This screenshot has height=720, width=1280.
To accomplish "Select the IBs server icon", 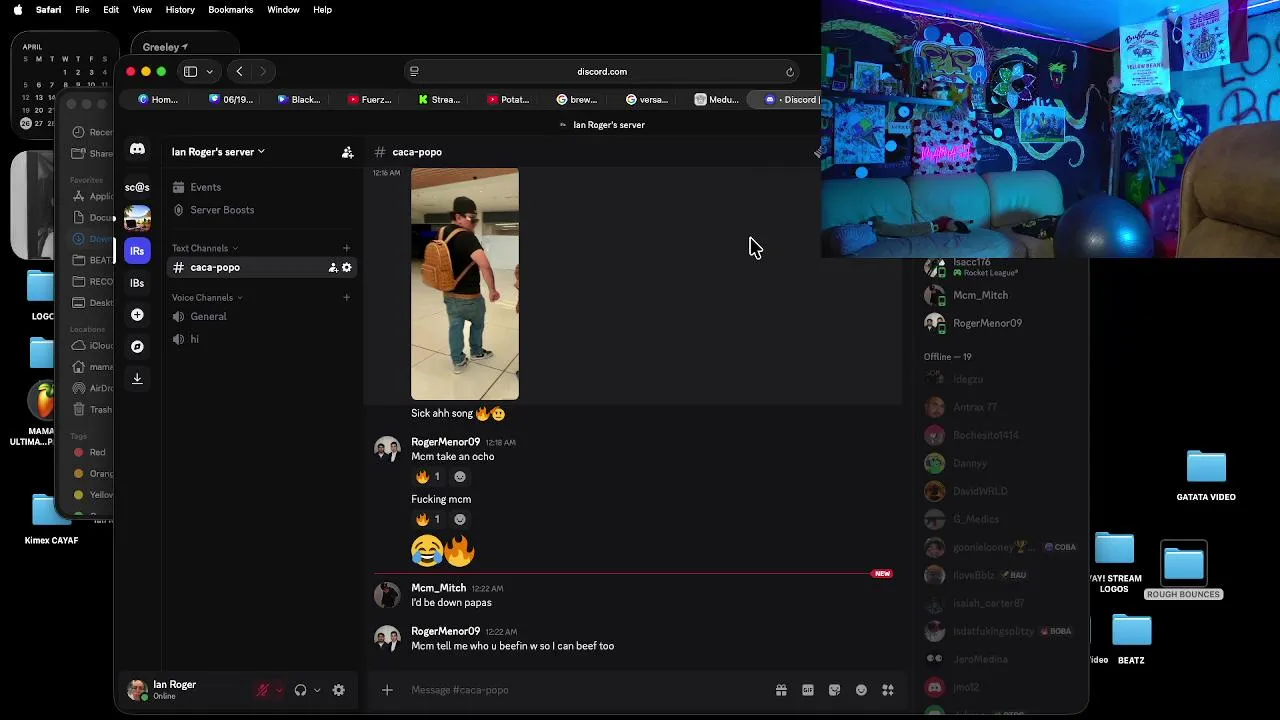I will [137, 283].
